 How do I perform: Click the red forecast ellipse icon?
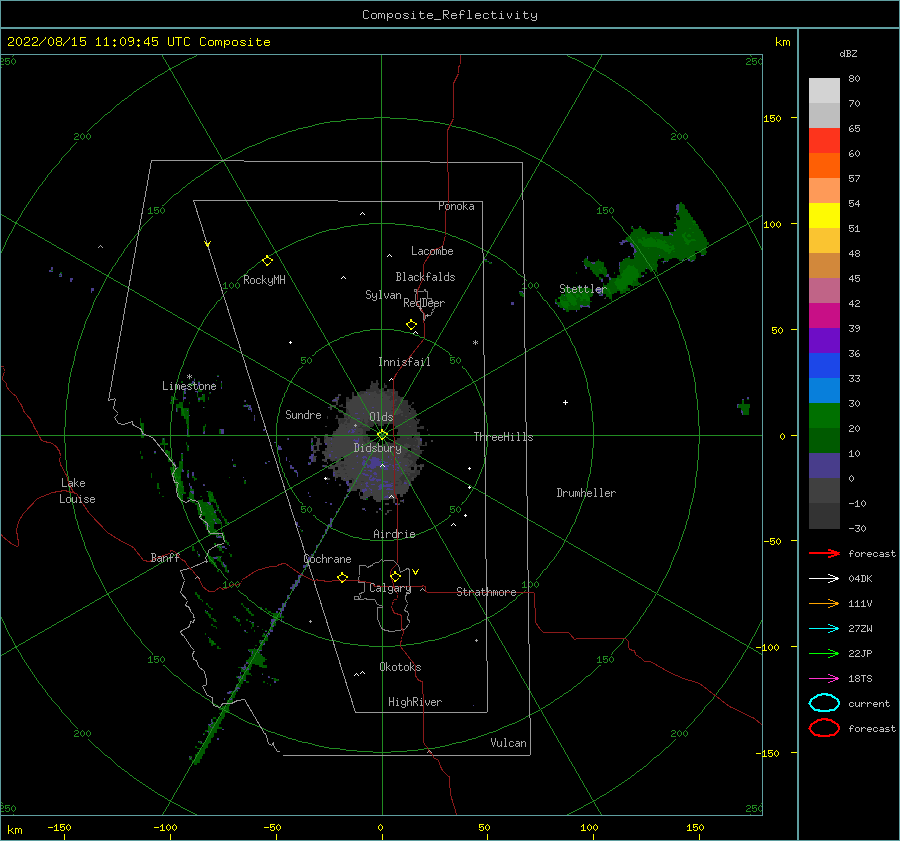[824, 728]
